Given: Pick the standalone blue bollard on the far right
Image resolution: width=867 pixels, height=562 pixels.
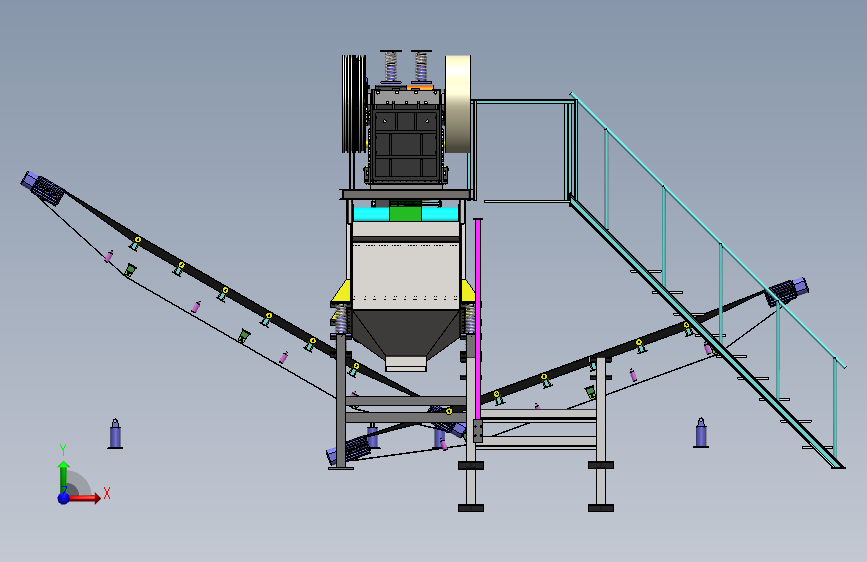Looking at the screenshot, I should tap(701, 433).
